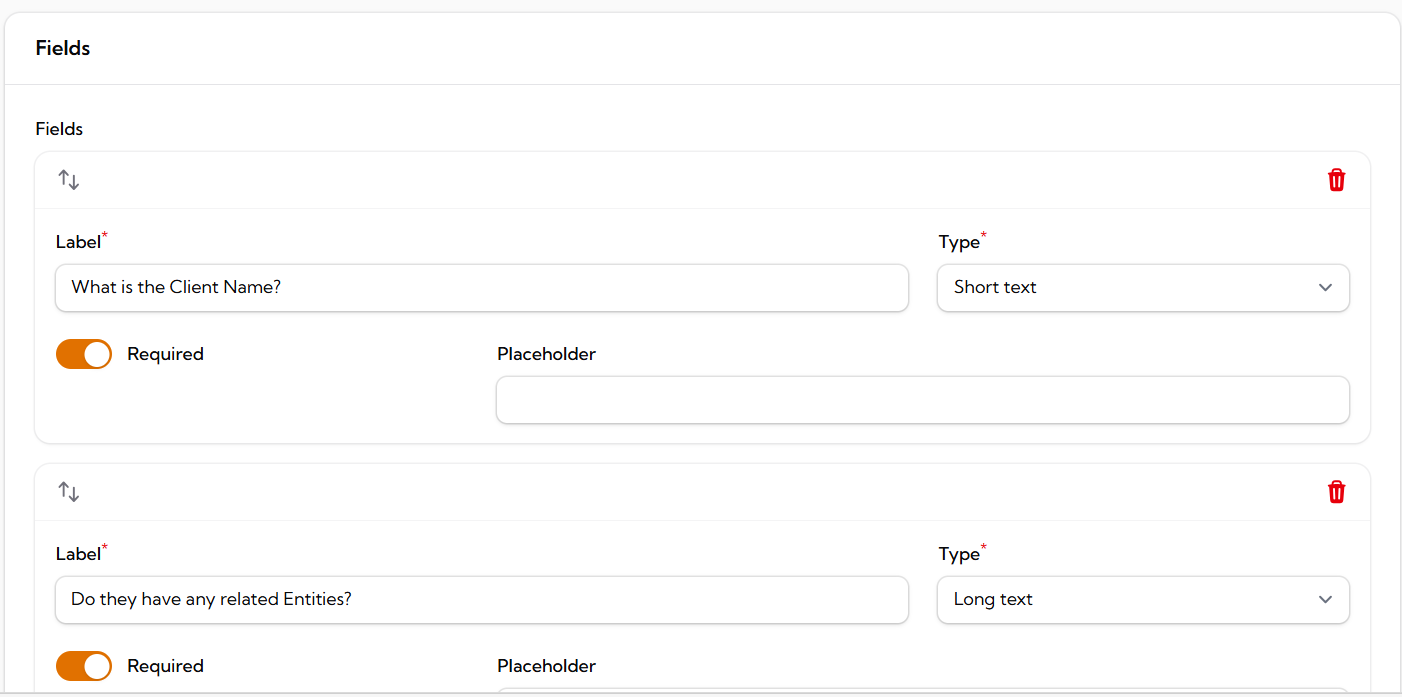Delete the Entities field using the trash icon
Viewport: 1402px width, 697px height.
tap(1336, 491)
